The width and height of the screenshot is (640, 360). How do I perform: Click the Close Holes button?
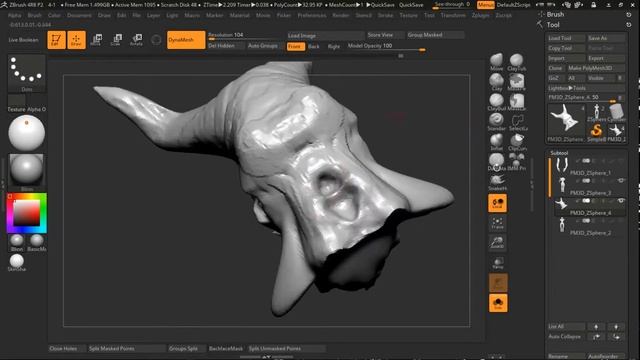67,349
